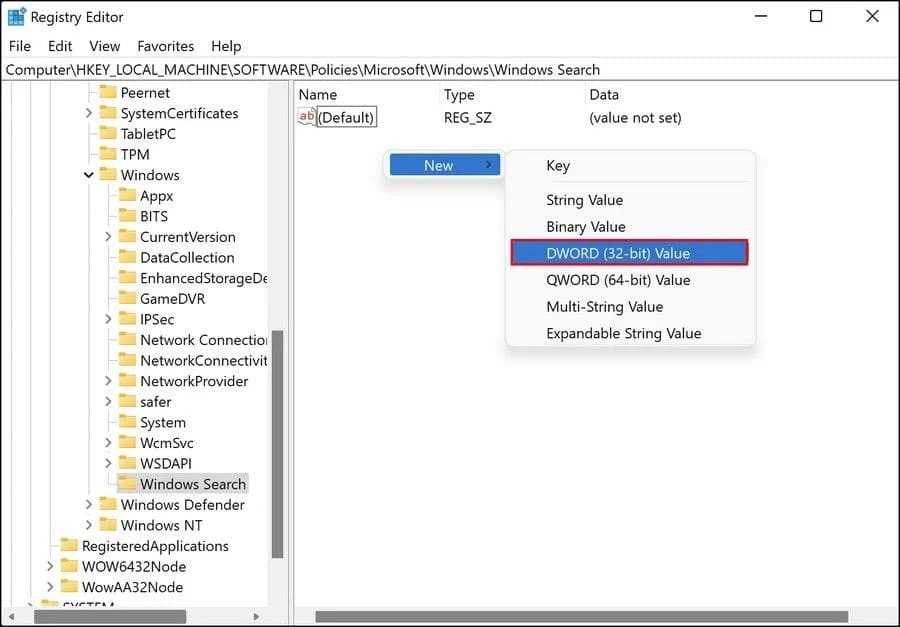This screenshot has height=627, width=900.
Task: Click the TPM folder icon
Action: (108, 154)
